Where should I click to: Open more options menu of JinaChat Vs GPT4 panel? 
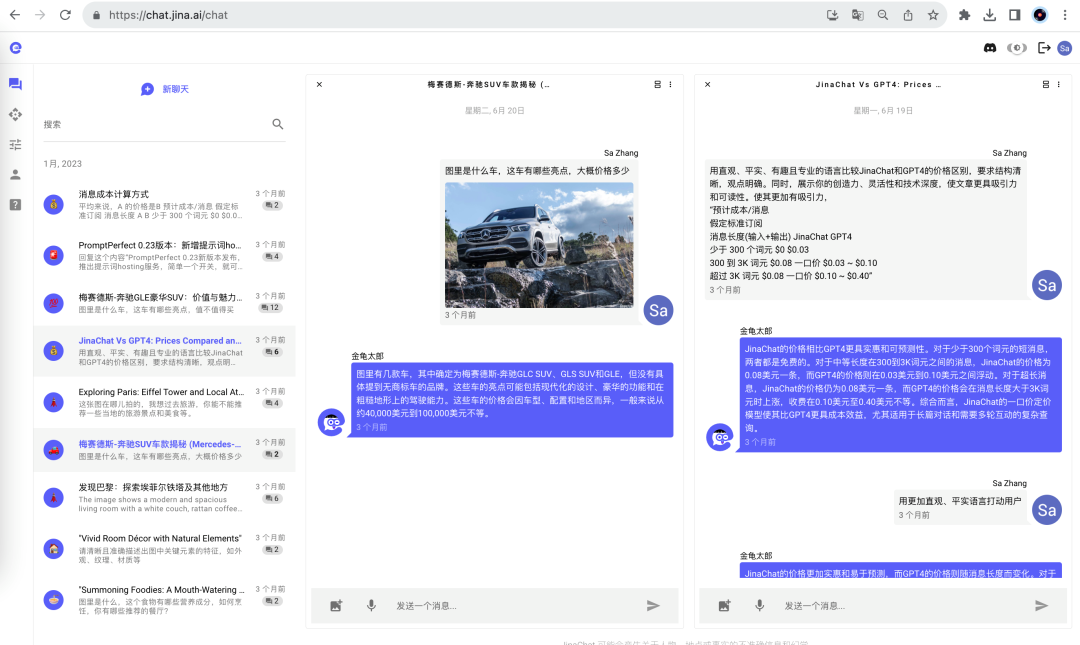[x=1058, y=84]
